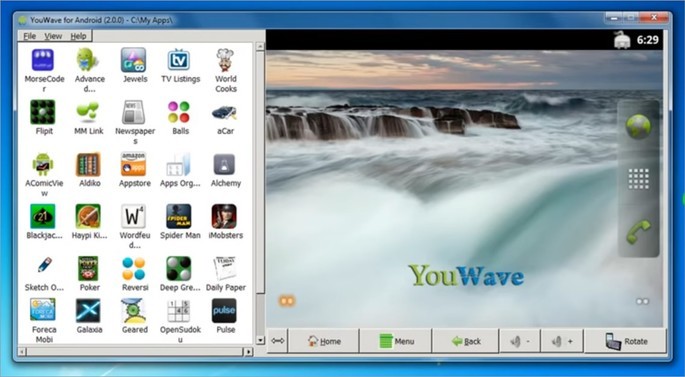Select the Spider Man game icon

tap(179, 216)
